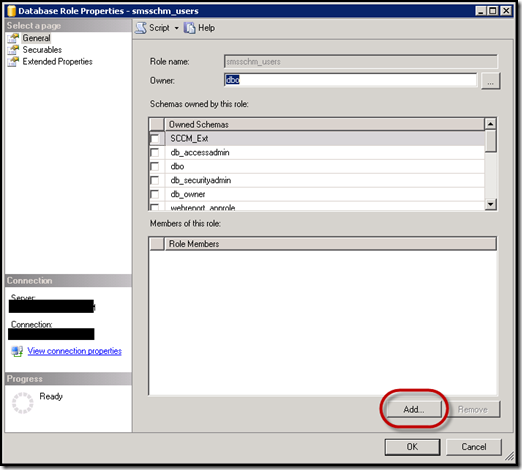The width and height of the screenshot is (522, 470).
Task: Open the Script dropdown arrow
Action: pos(177,28)
